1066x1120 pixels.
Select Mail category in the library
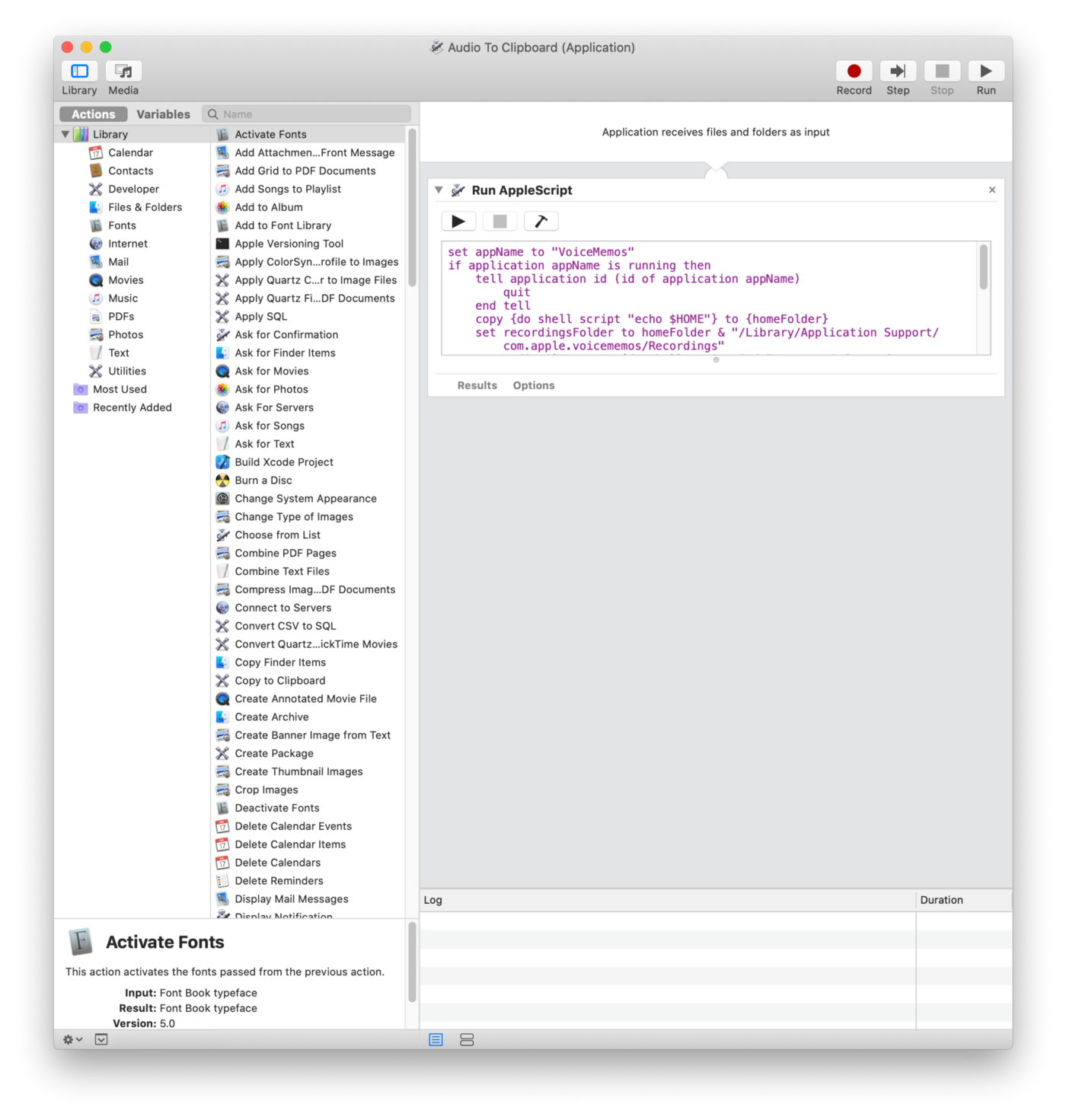pyautogui.click(x=118, y=262)
